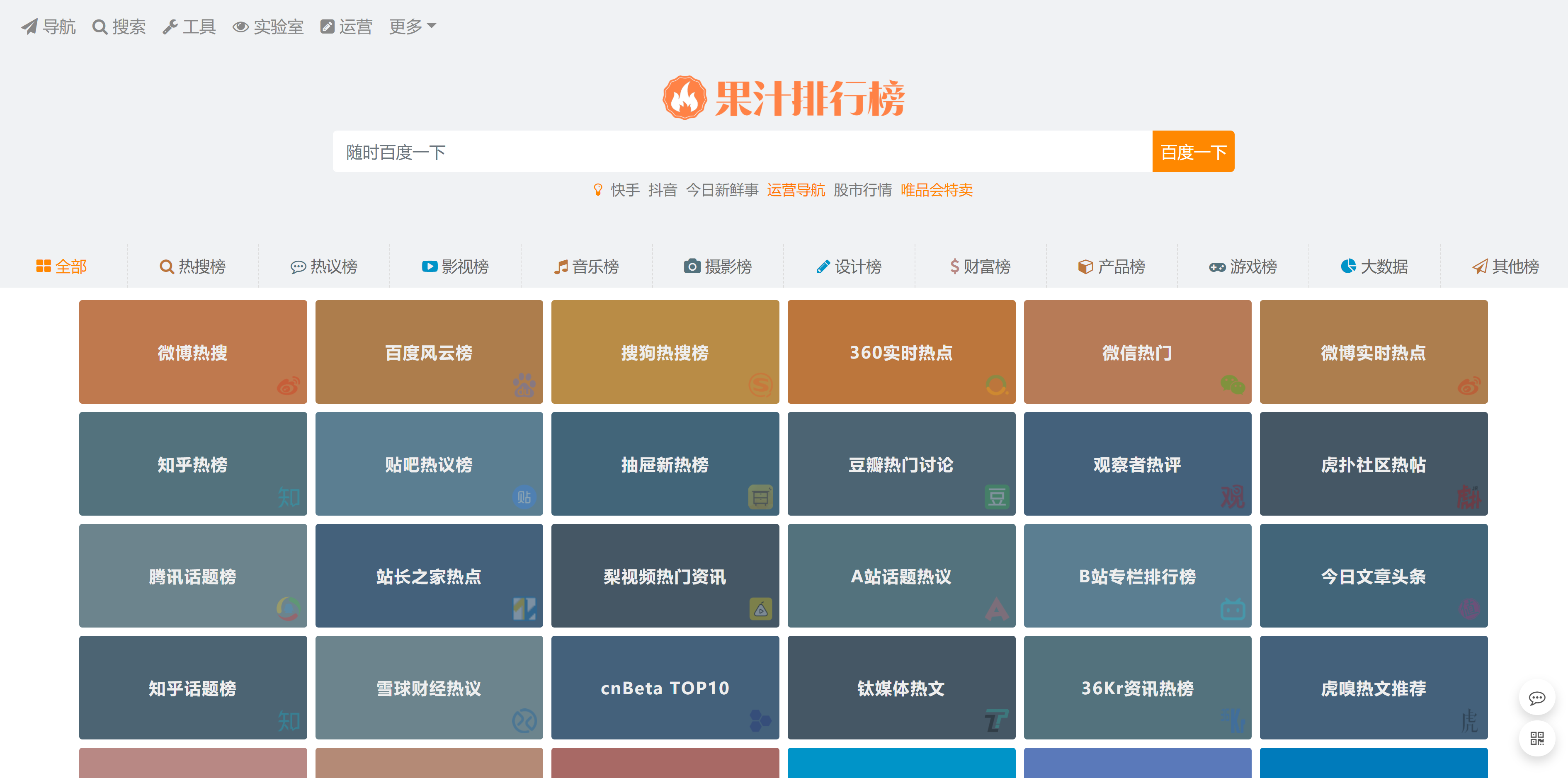Open the 唯品会特卖 link
This screenshot has height=778, width=1568.
[936, 190]
